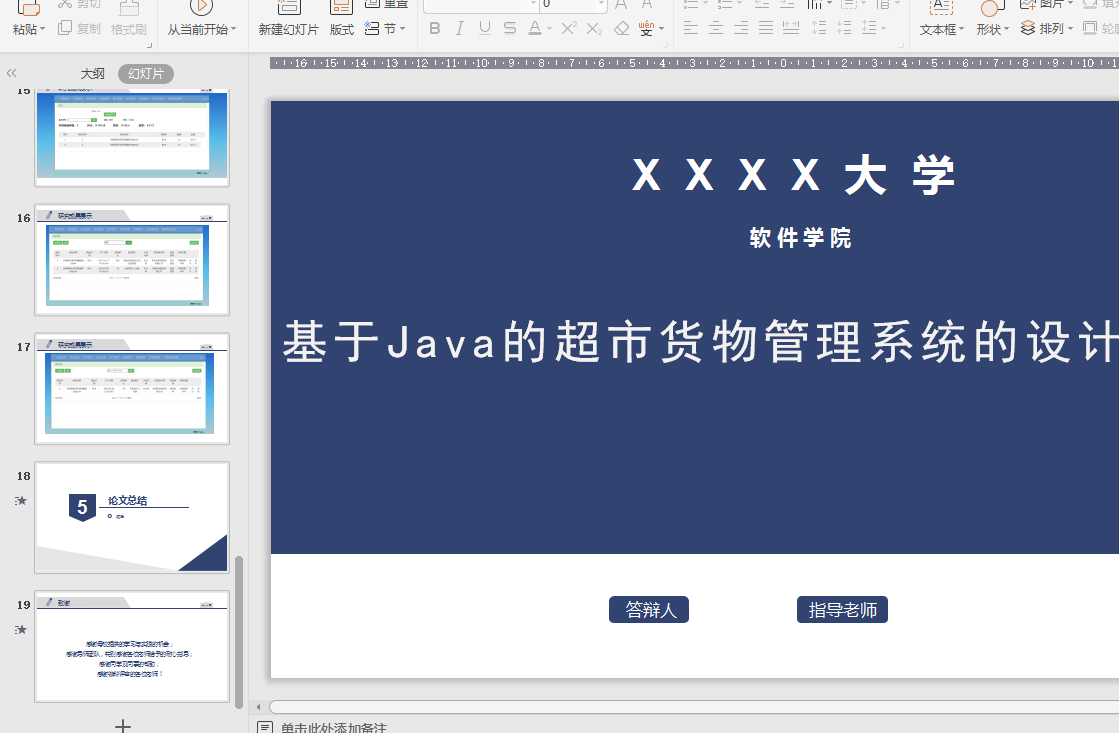The height and width of the screenshot is (733, 1119).
Task: Toggle Bold formatting
Action: click(435, 29)
